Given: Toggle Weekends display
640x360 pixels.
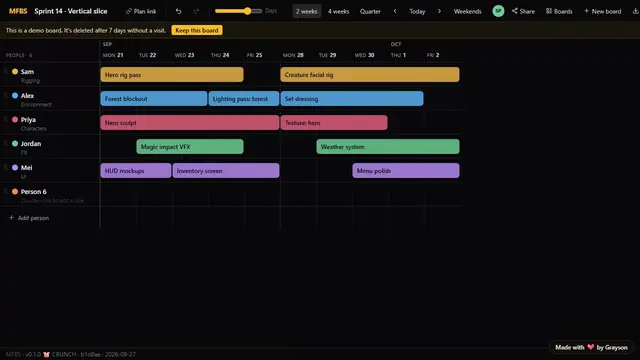Looking at the screenshot, I should click(467, 11).
